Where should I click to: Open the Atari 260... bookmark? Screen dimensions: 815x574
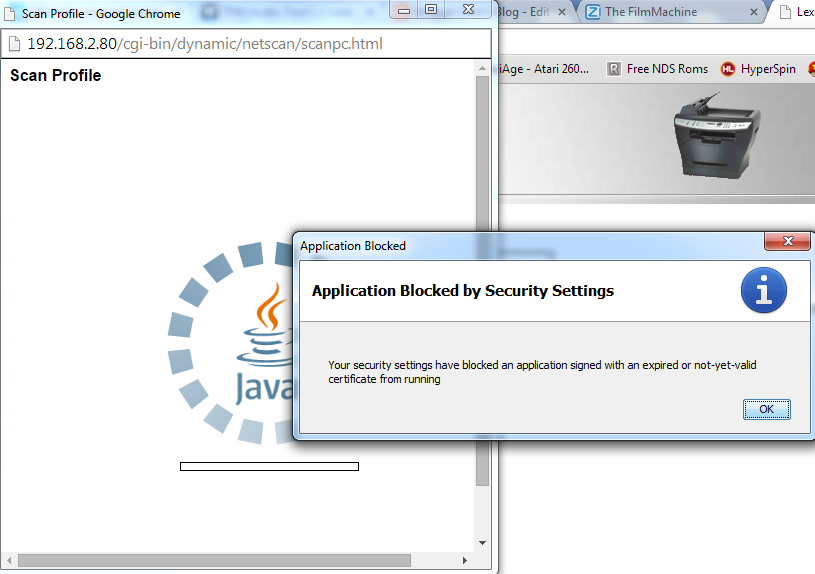[x=544, y=69]
